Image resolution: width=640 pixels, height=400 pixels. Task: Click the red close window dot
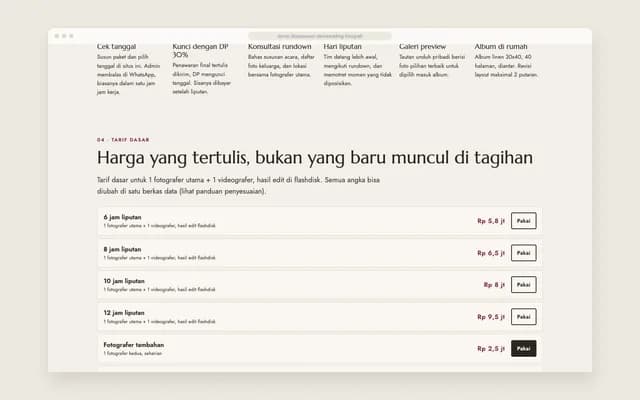point(57,36)
